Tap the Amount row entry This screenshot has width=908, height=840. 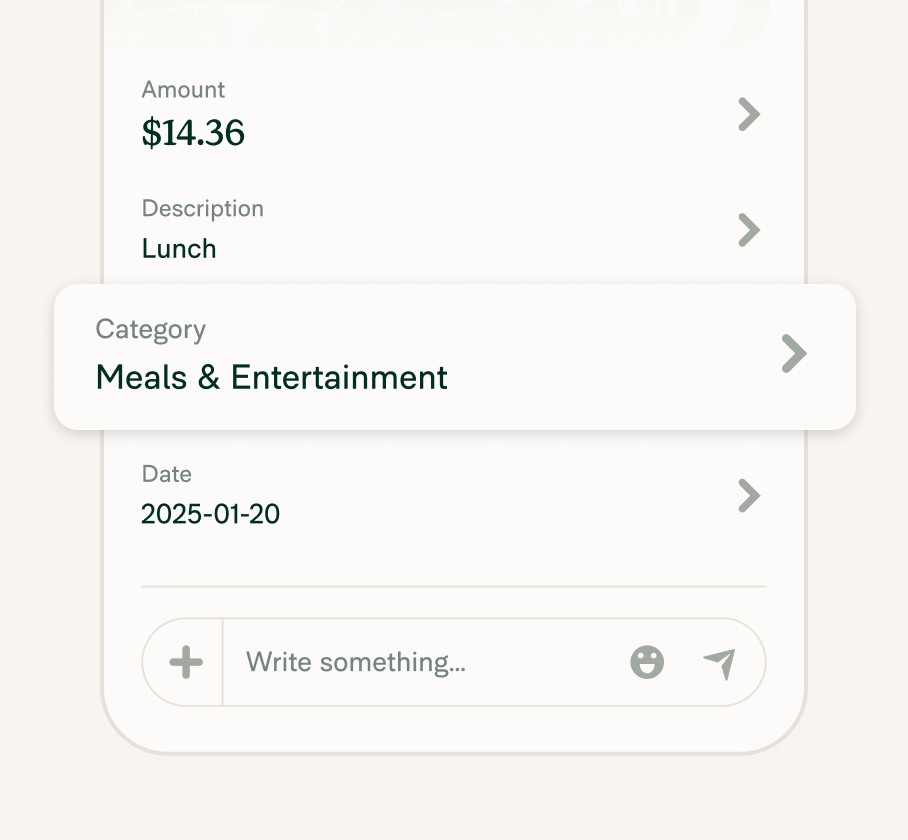454,115
